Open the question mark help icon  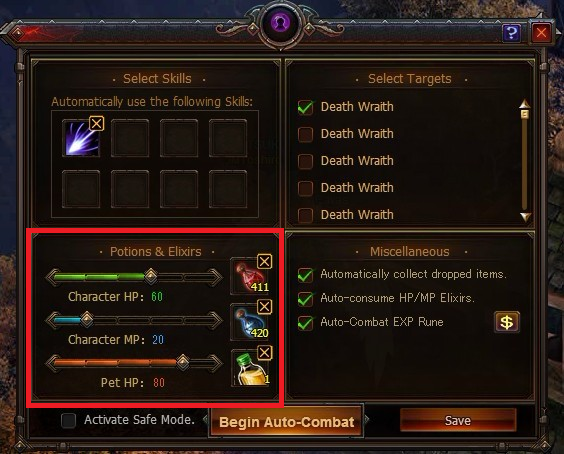pyautogui.click(x=511, y=33)
